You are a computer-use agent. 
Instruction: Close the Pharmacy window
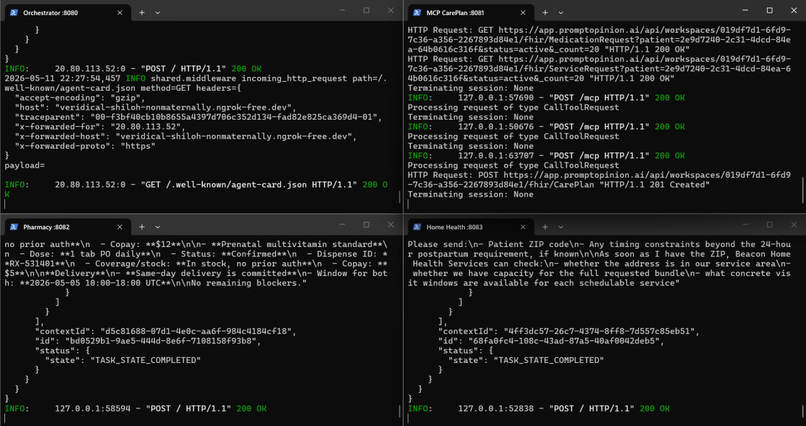[x=391, y=225]
